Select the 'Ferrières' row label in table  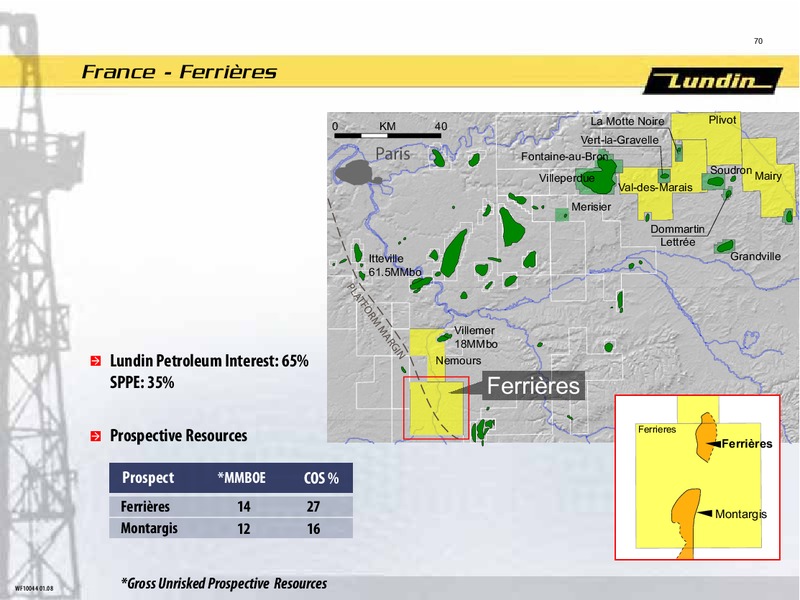point(145,507)
